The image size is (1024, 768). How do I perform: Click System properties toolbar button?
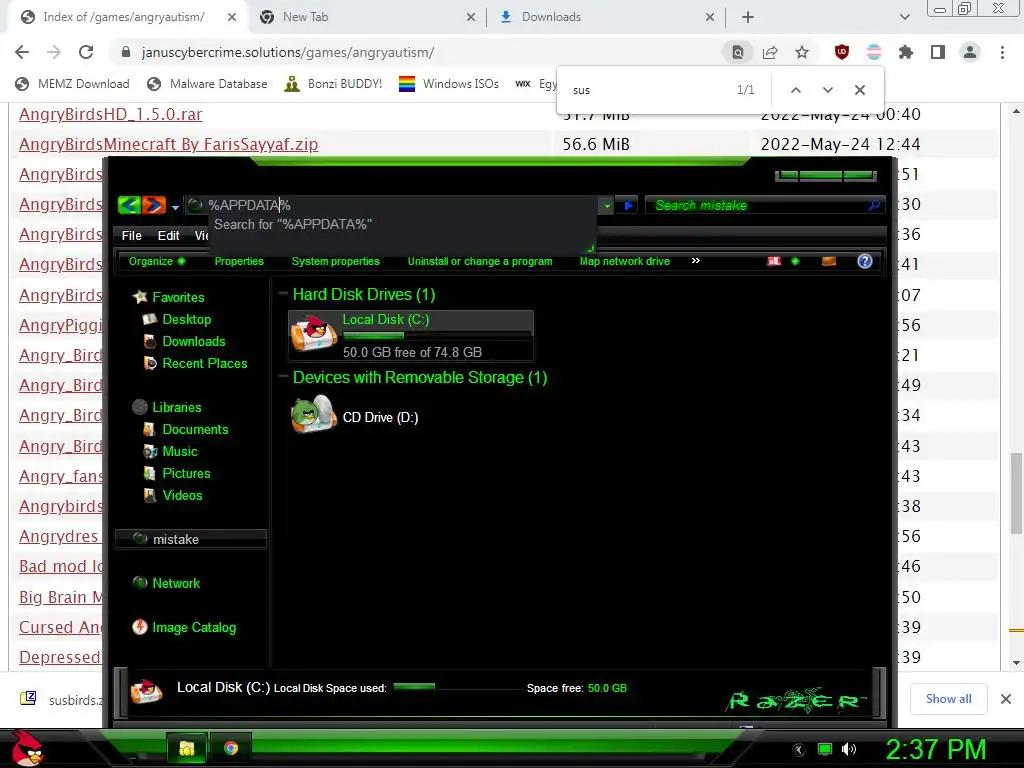[x=336, y=261]
